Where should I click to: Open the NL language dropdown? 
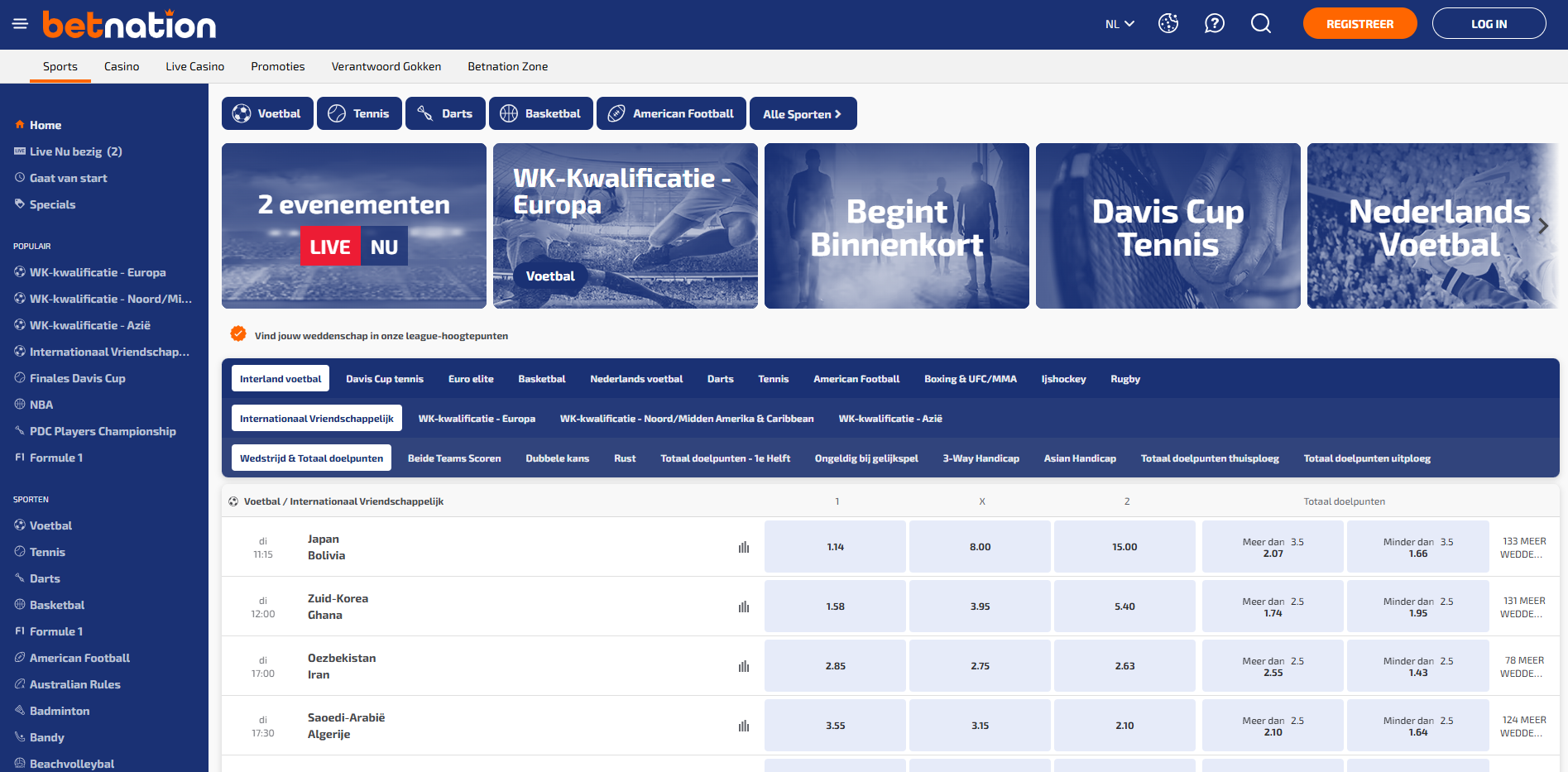[x=1120, y=24]
